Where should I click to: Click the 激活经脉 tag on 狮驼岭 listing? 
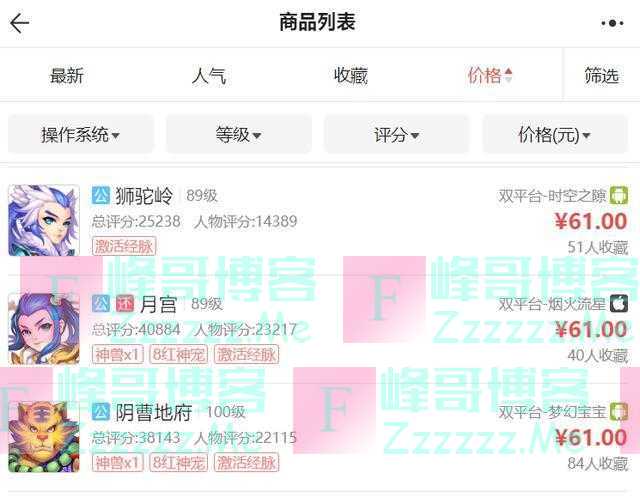(124, 246)
